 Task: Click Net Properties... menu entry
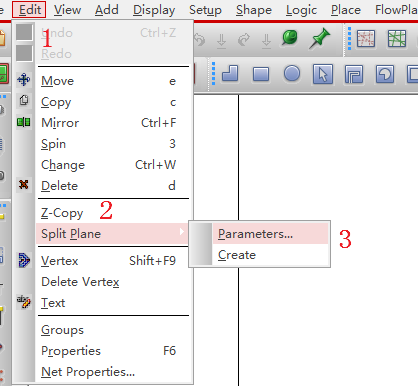(x=88, y=372)
